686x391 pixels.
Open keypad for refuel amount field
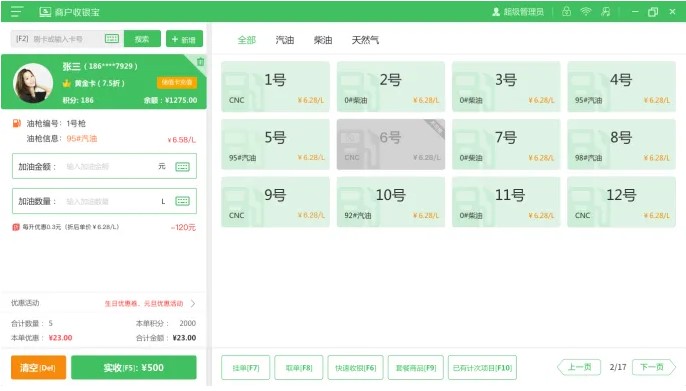point(182,166)
